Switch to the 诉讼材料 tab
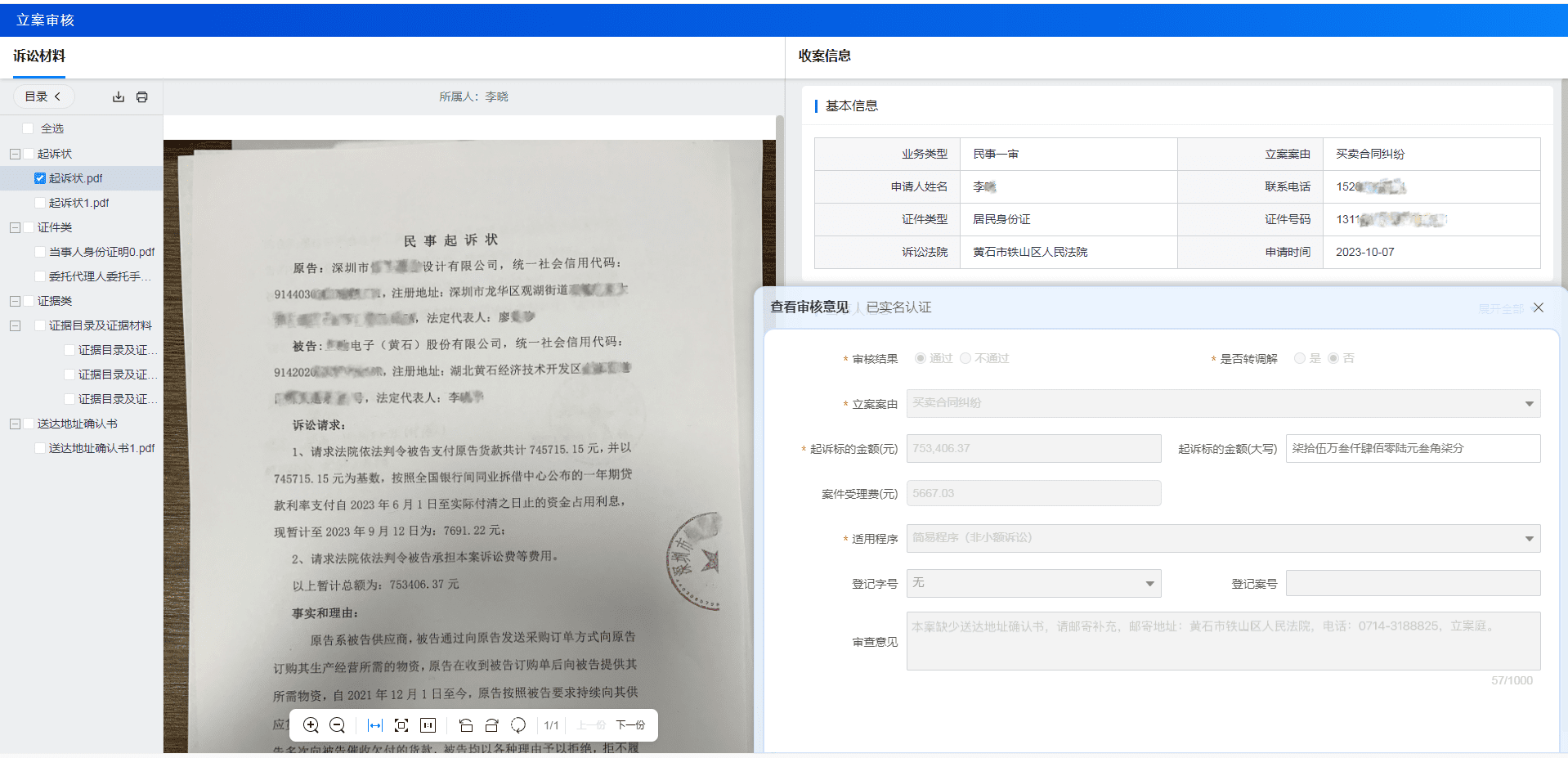The height and width of the screenshot is (758, 1568). (x=39, y=56)
